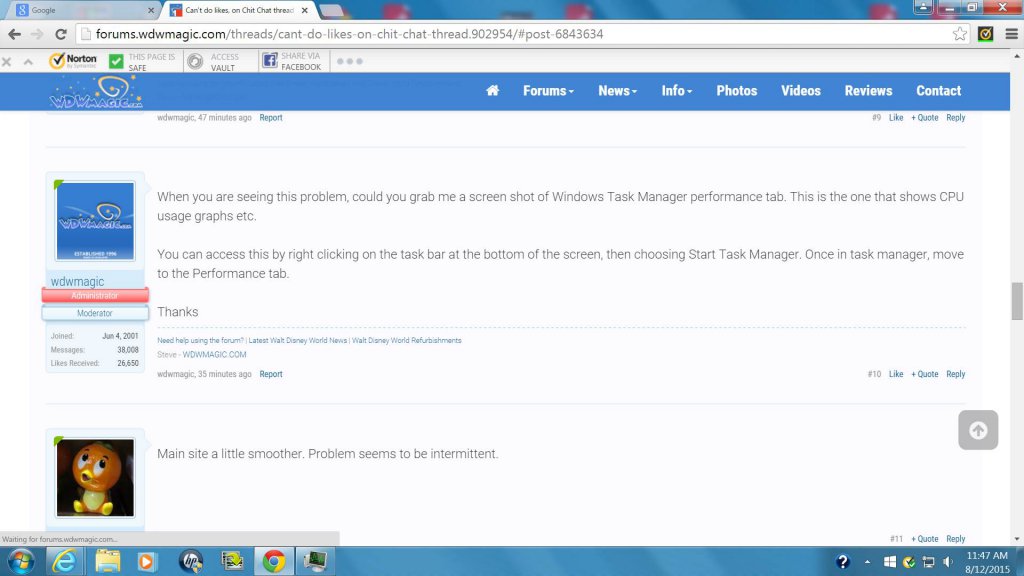Bookmark this page with the star icon
Screen dimensions: 1024x576
tap(960, 34)
